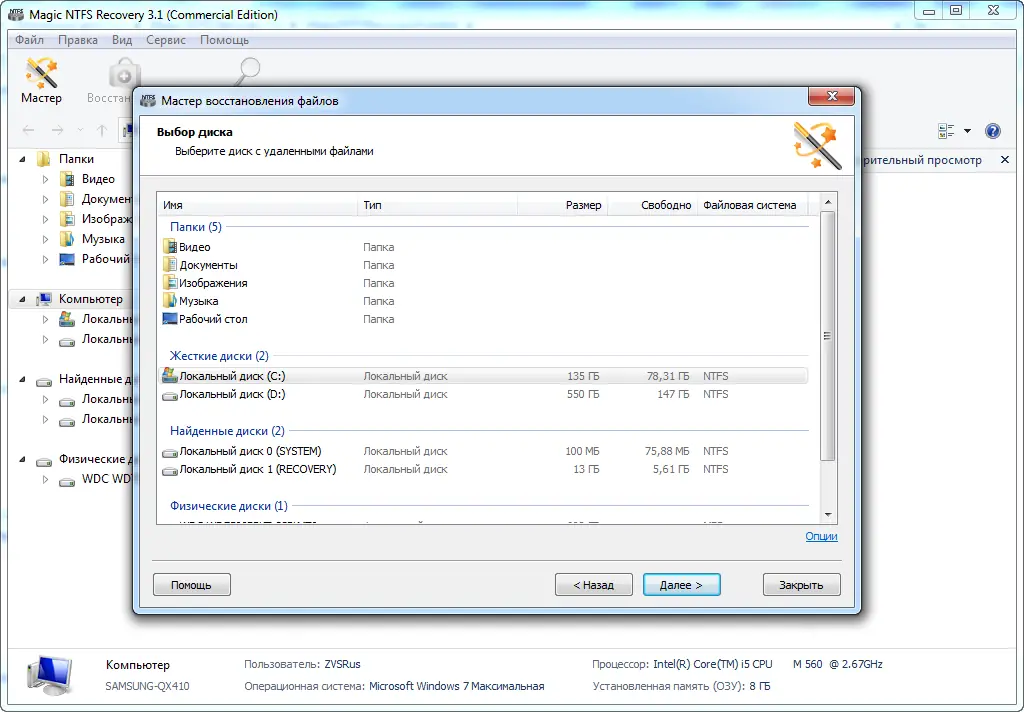The width and height of the screenshot is (1024, 712).
Task: Click the Жесткие диски (2) group header
Action: point(219,356)
